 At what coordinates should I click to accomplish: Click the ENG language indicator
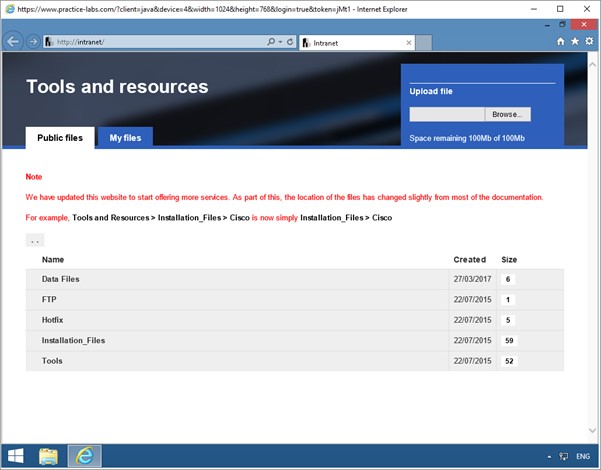(x=583, y=456)
